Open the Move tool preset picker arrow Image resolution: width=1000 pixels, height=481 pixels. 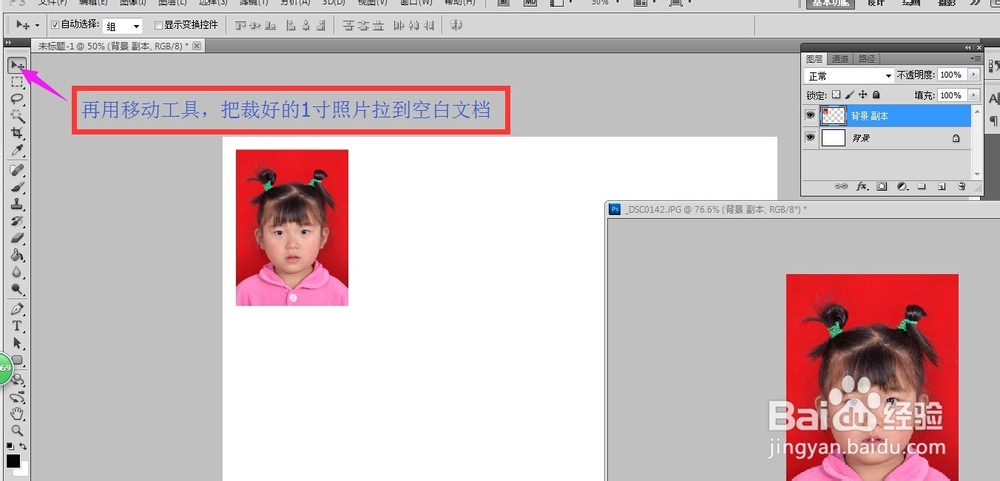[37, 26]
